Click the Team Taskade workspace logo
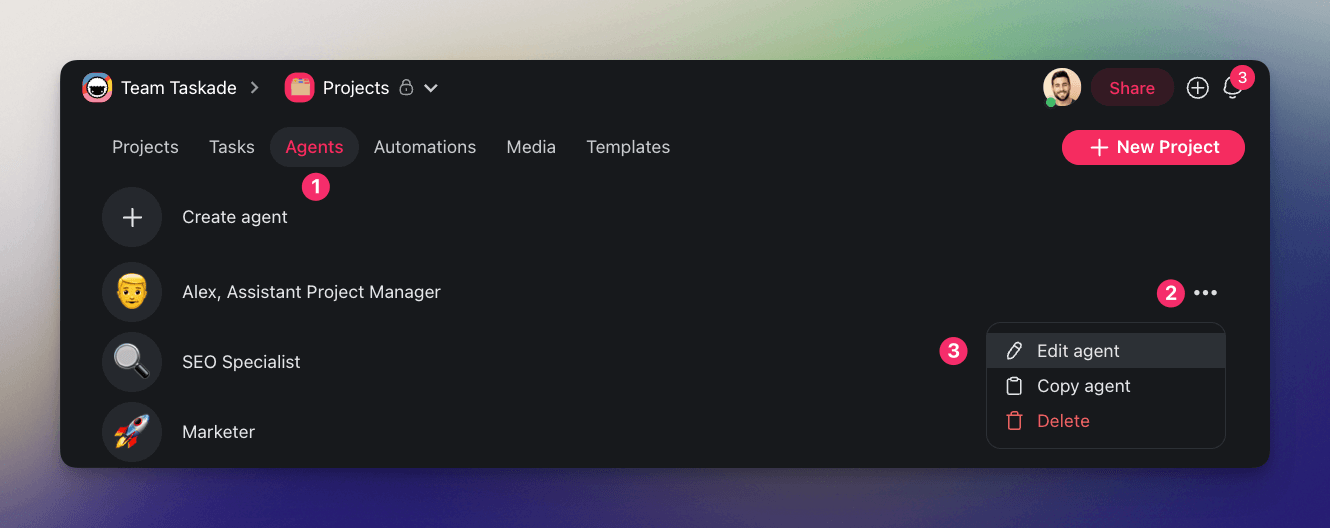Image resolution: width=1330 pixels, height=528 pixels. (97, 88)
